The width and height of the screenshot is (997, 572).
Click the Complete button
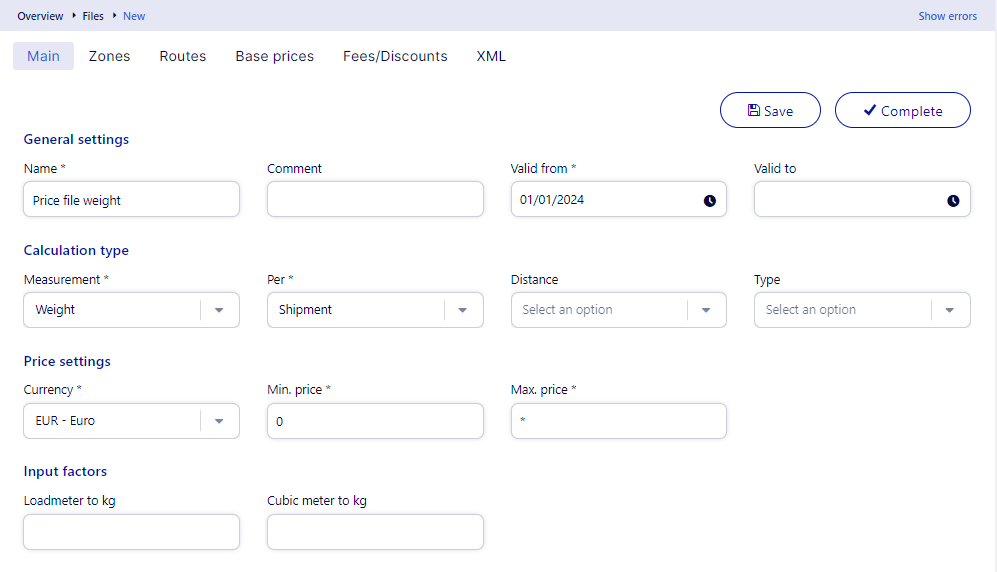point(902,111)
